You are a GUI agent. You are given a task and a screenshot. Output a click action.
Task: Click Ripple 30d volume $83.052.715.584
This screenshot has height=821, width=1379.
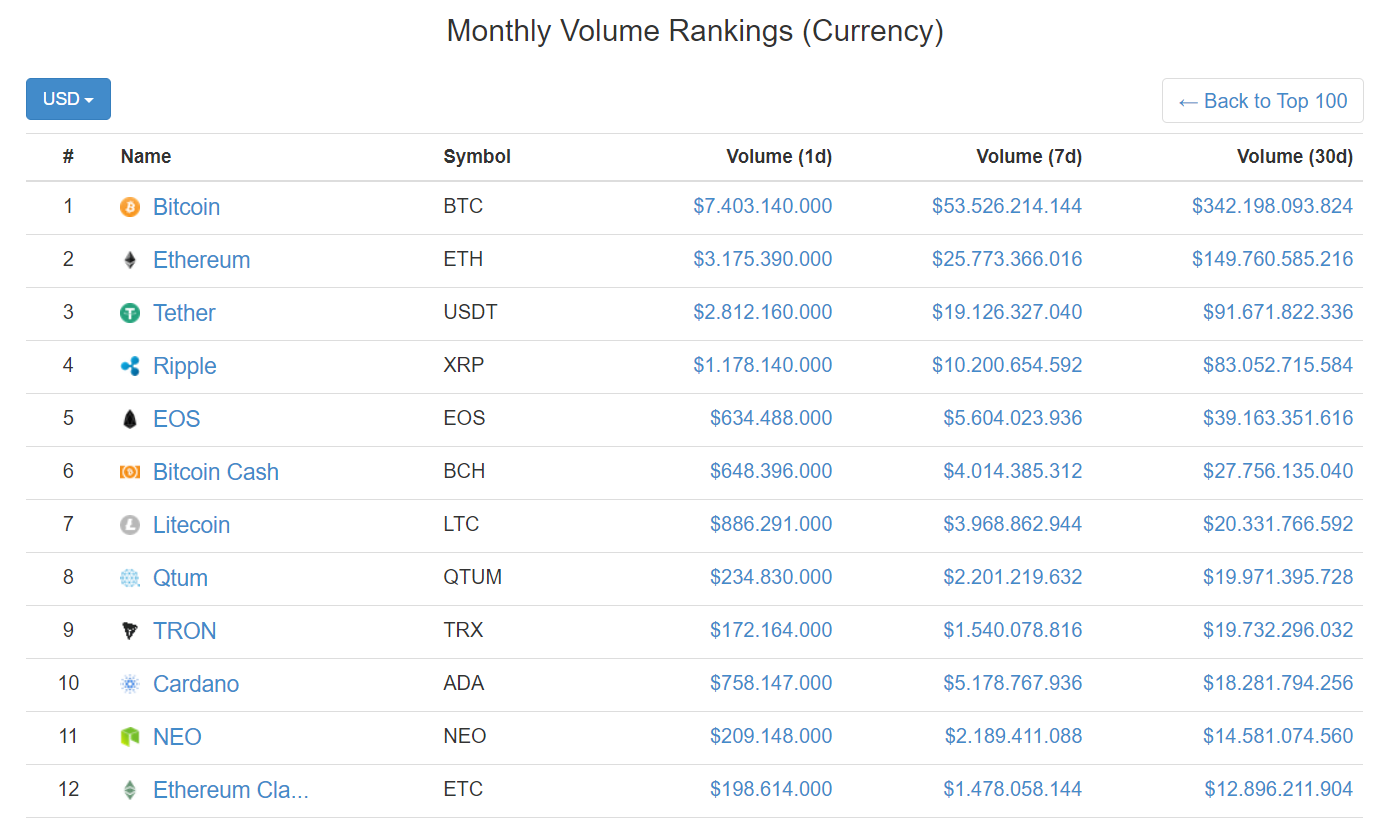click(x=1278, y=365)
